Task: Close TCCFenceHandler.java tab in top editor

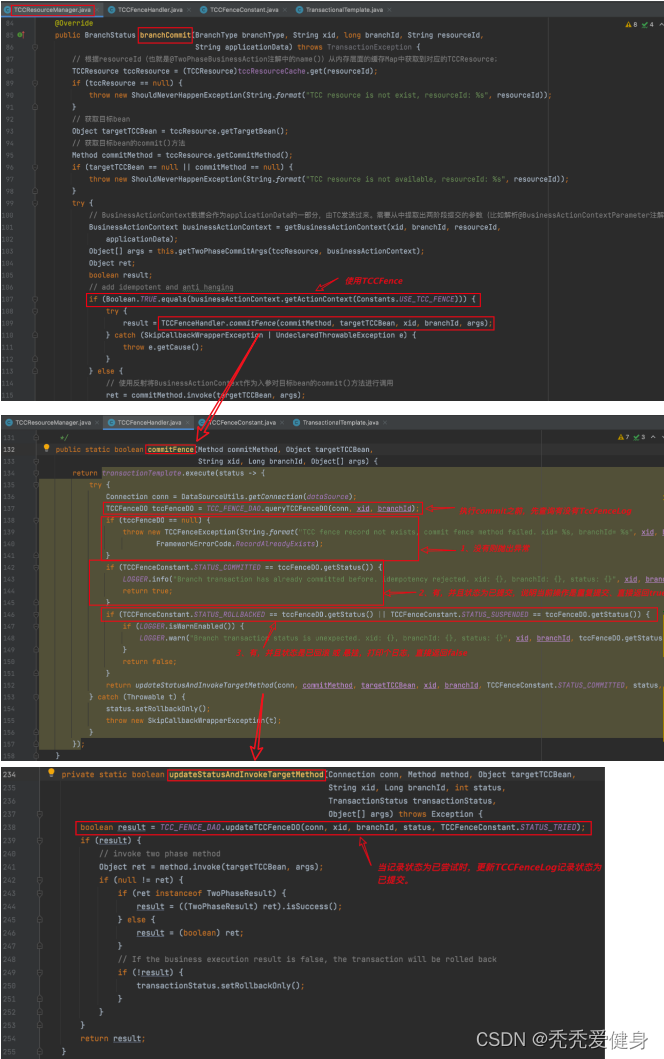Action: (187, 9)
